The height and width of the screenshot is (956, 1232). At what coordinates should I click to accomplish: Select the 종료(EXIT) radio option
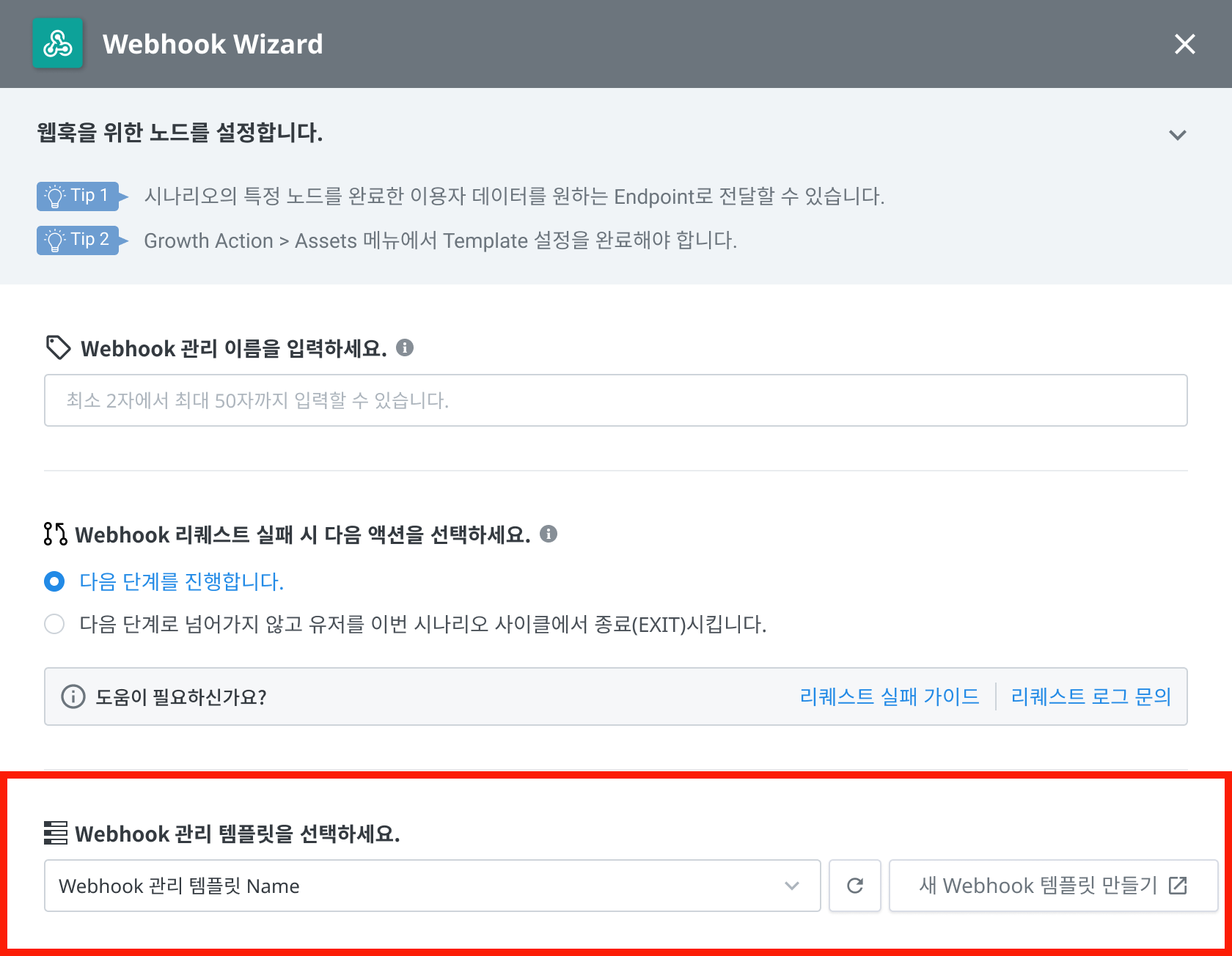click(54, 624)
